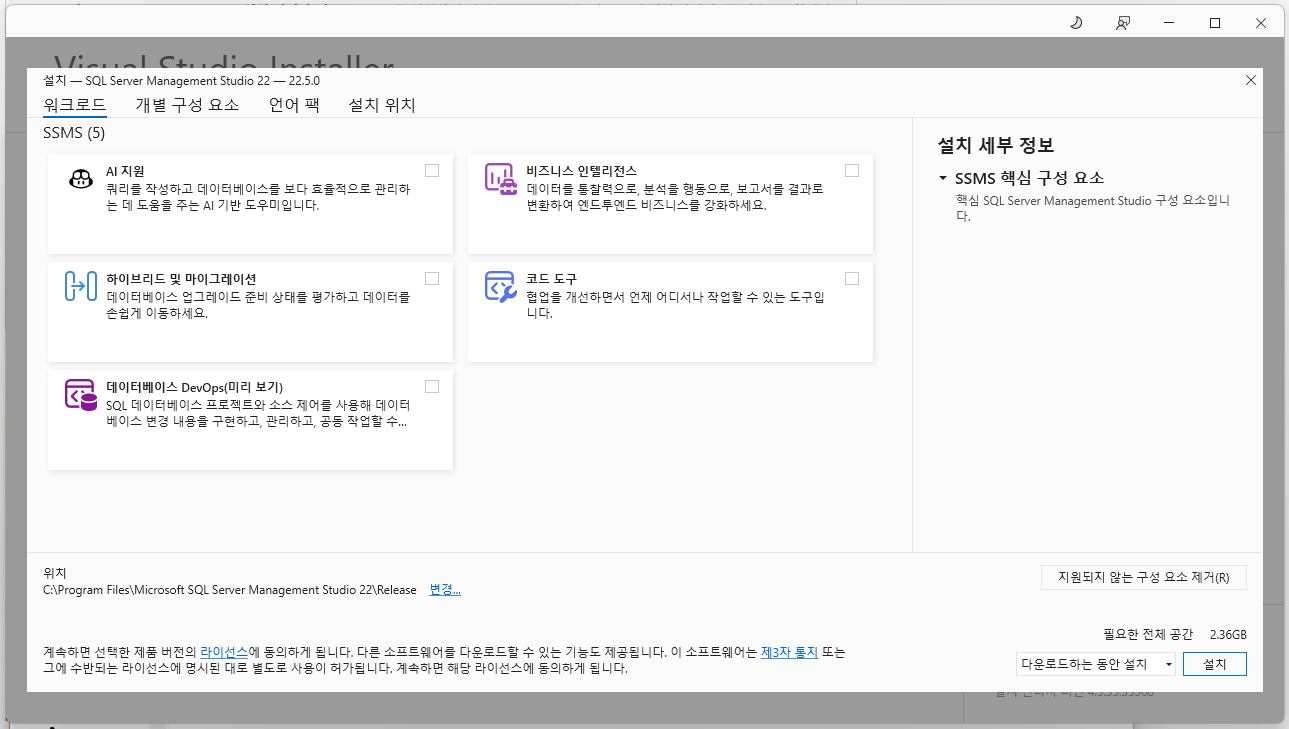Switch to the 워크로드 tab

[x=75, y=105]
